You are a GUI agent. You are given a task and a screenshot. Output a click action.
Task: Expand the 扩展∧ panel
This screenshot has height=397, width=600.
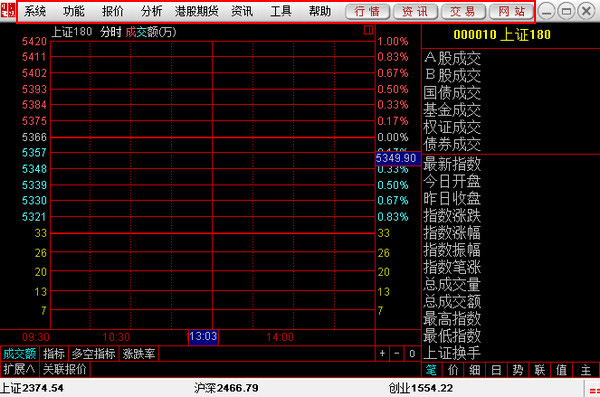(x=19, y=369)
